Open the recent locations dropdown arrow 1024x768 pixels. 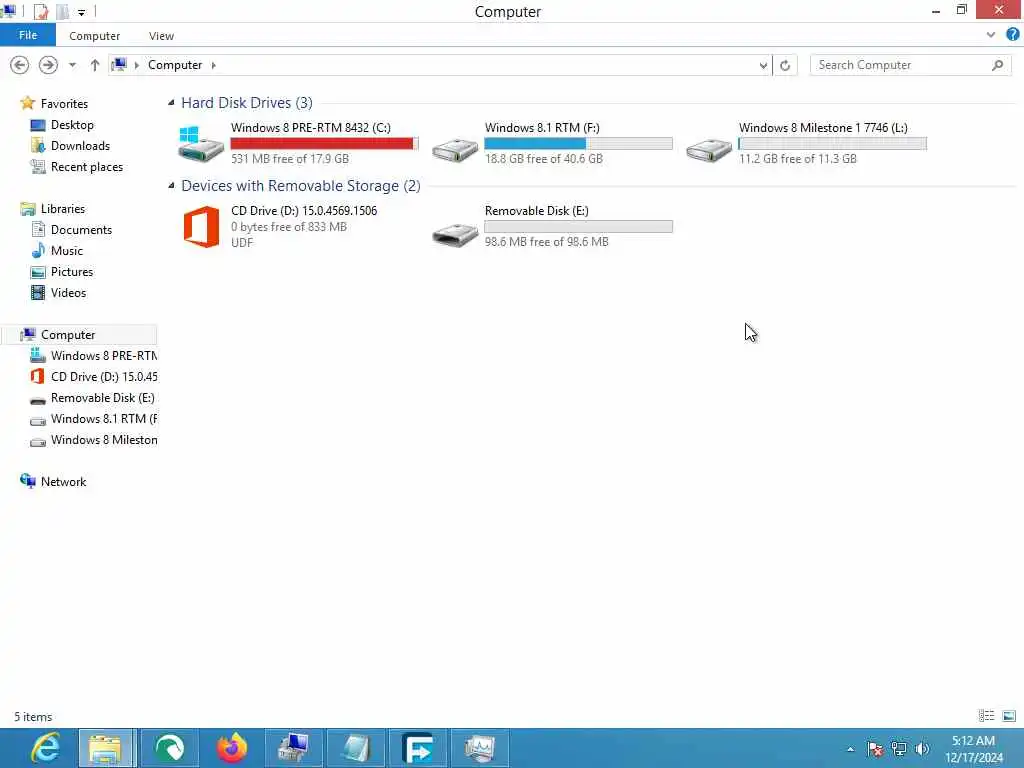[72, 65]
